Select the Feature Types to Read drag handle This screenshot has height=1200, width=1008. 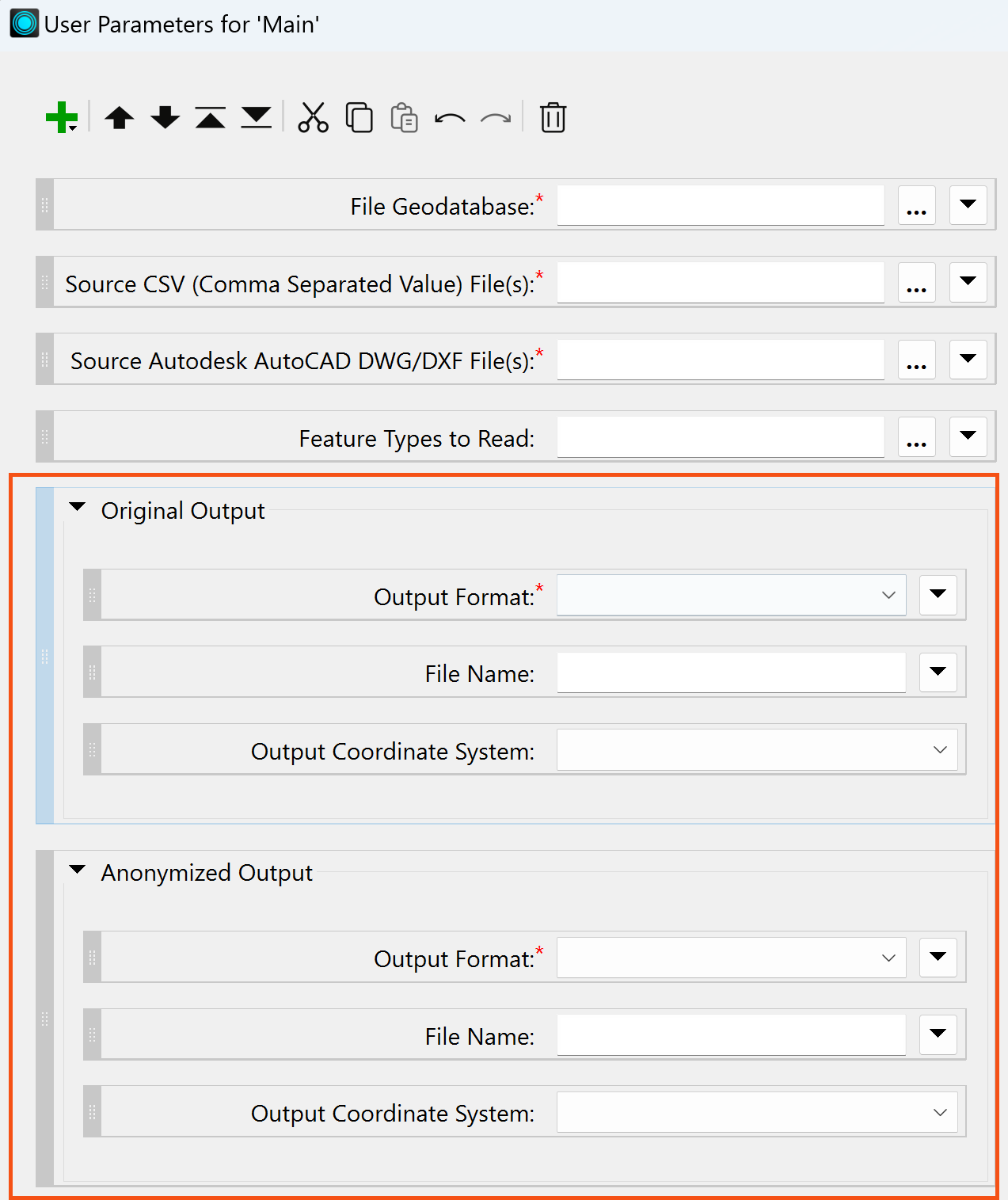point(44,436)
